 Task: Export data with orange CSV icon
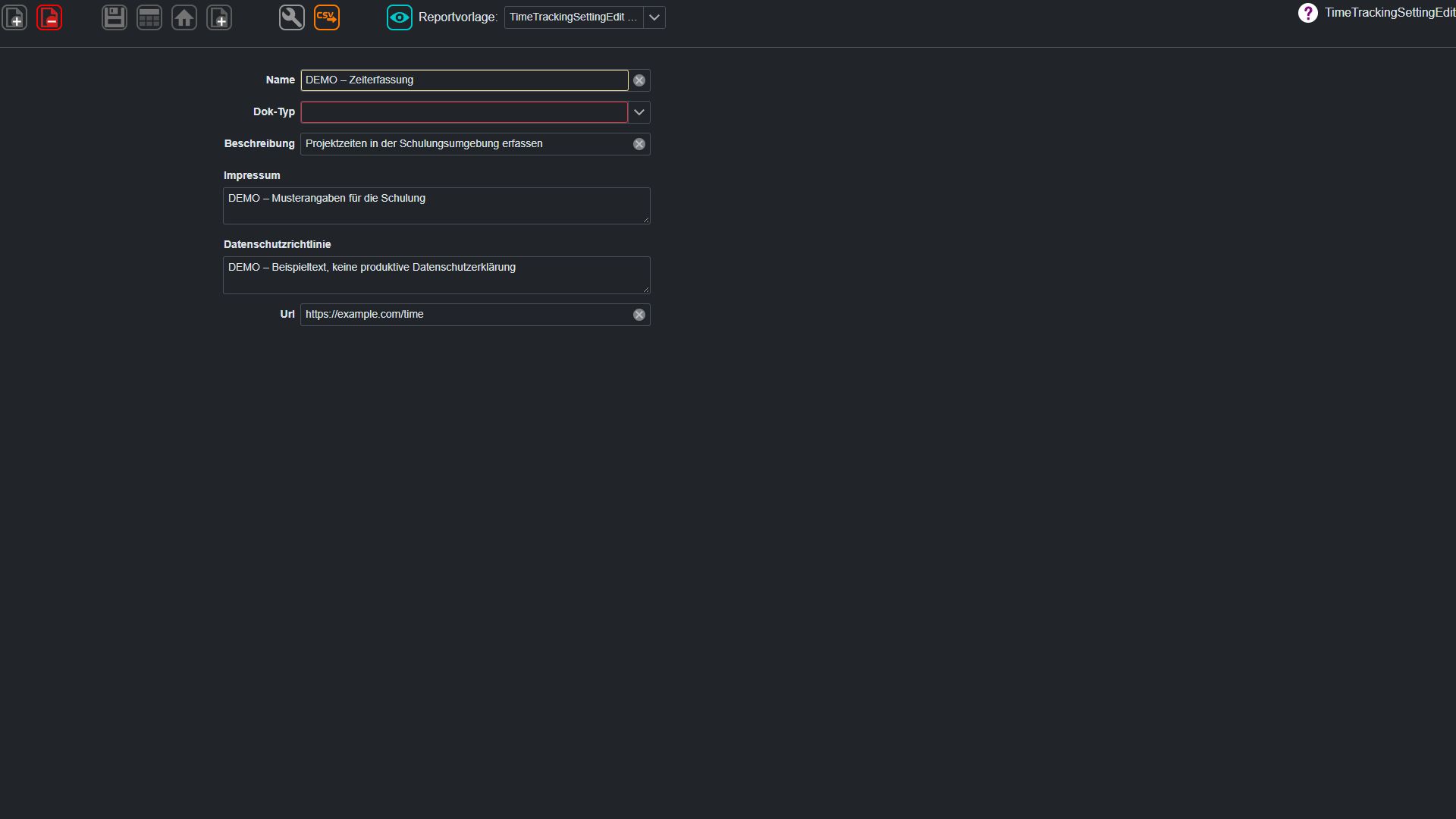tap(327, 17)
